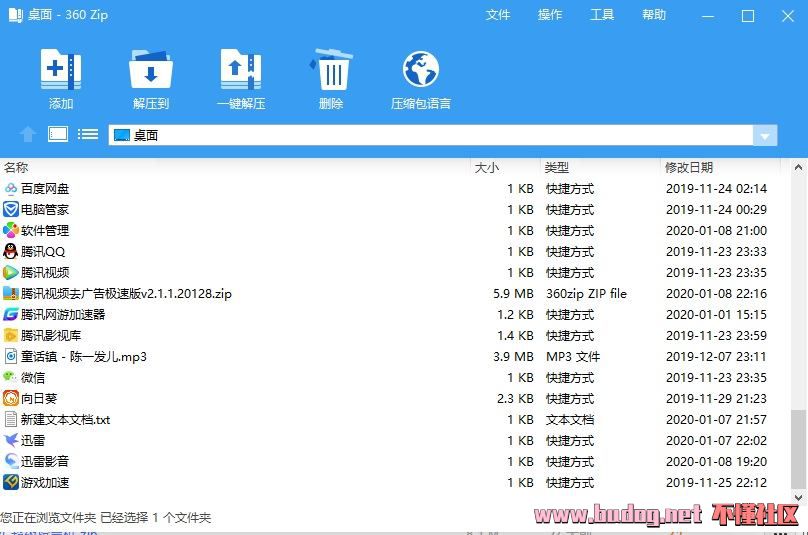The width and height of the screenshot is (808, 535).
Task: Select the zip archive file icon
Action: pos(10,294)
